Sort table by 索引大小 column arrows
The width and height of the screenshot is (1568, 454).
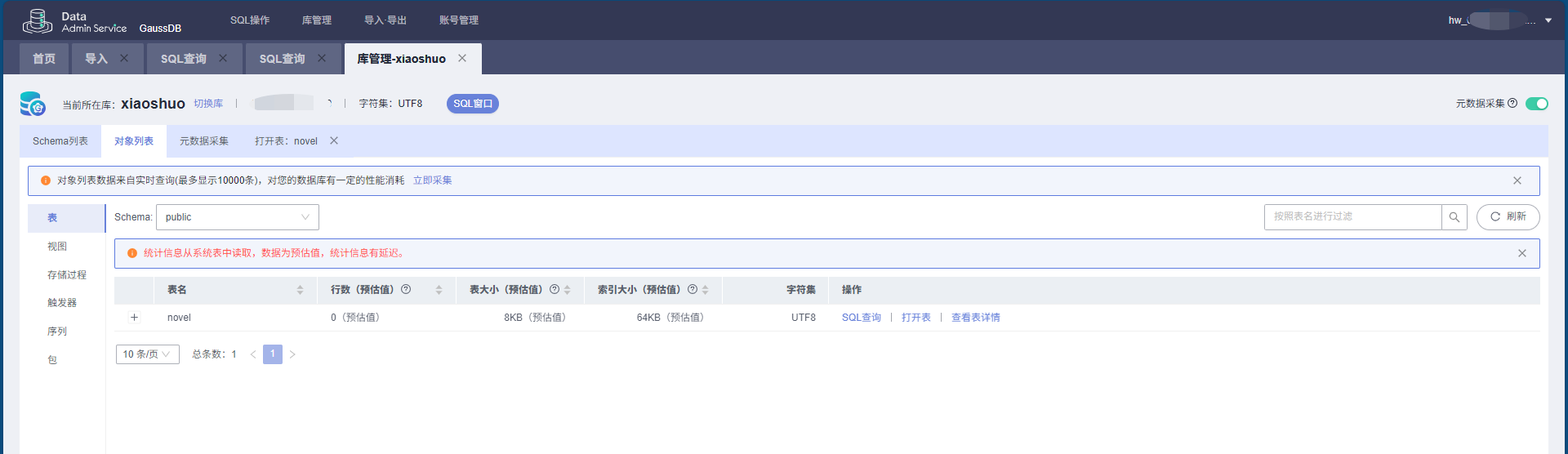click(705, 290)
